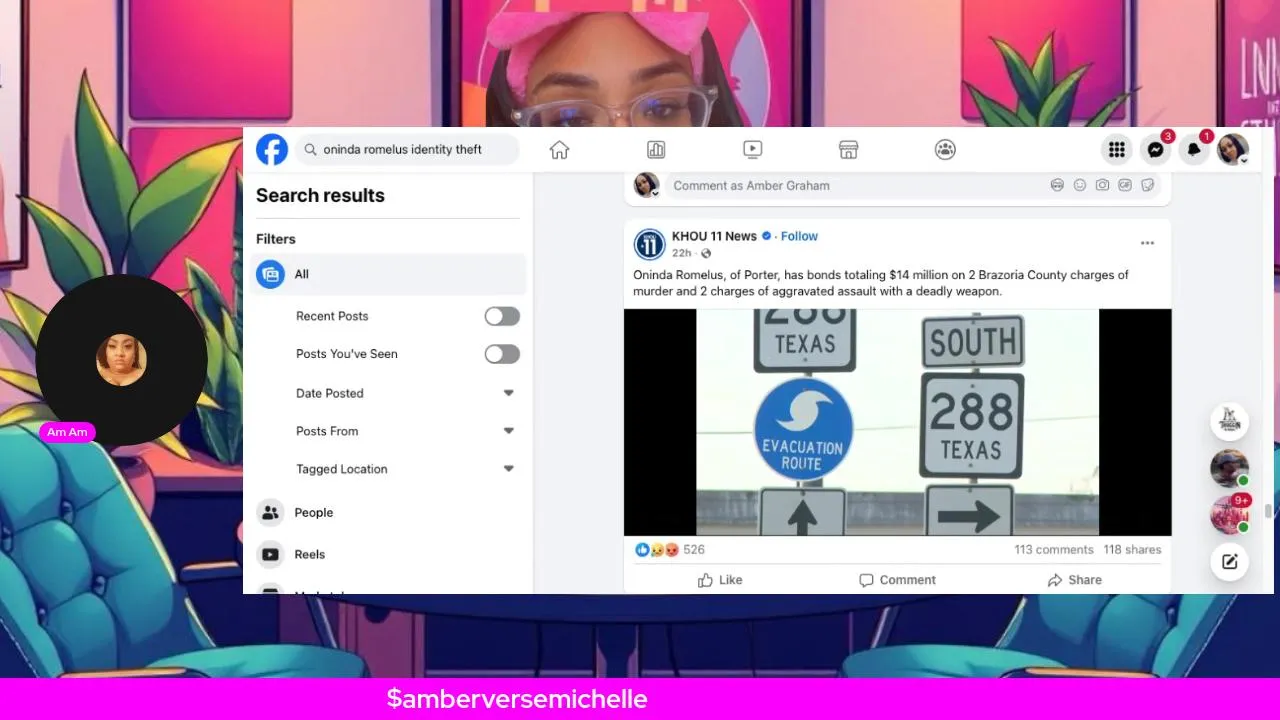This screenshot has height=720, width=1280.
Task: Switch commenter via small avatar arrow
Action: point(655,194)
